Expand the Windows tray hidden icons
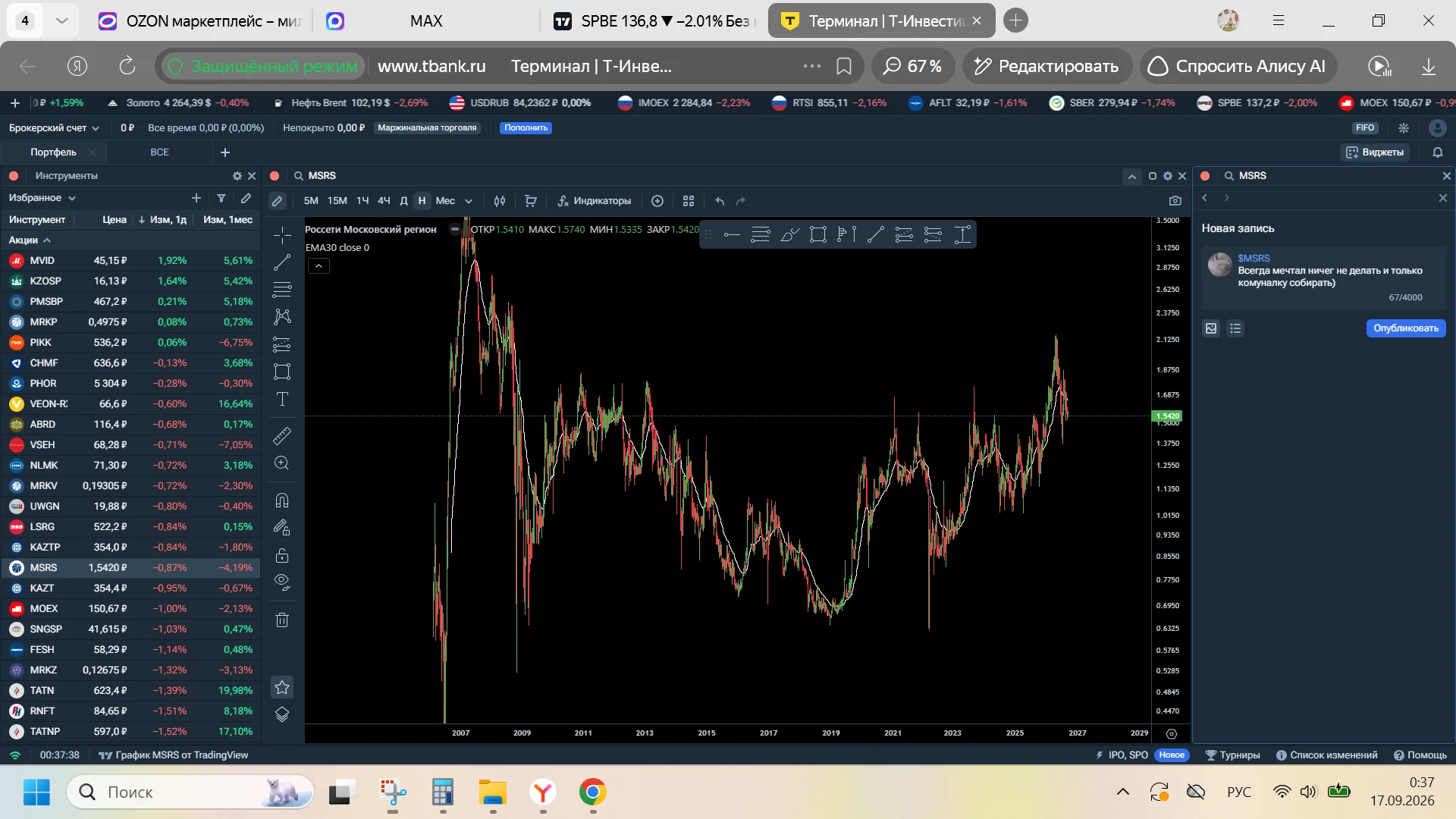Image resolution: width=1456 pixels, height=819 pixels. click(x=1123, y=792)
